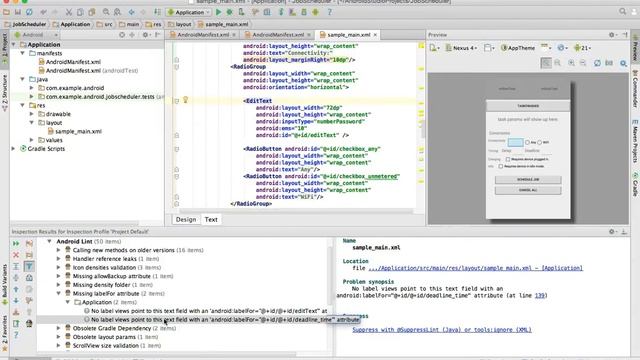Click the Copy icon in the main toolbar
This screenshot has width=640, height=360.
[x=80, y=12]
